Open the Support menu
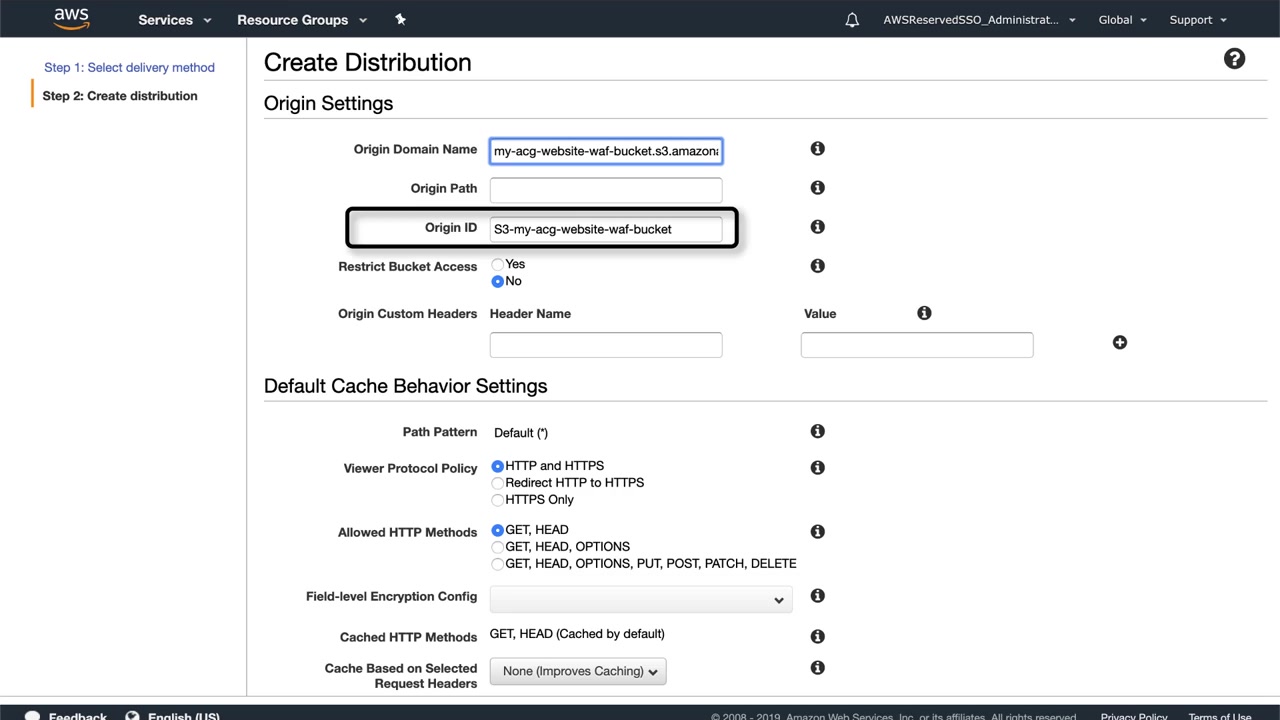This screenshot has height=720, width=1280. (1197, 20)
